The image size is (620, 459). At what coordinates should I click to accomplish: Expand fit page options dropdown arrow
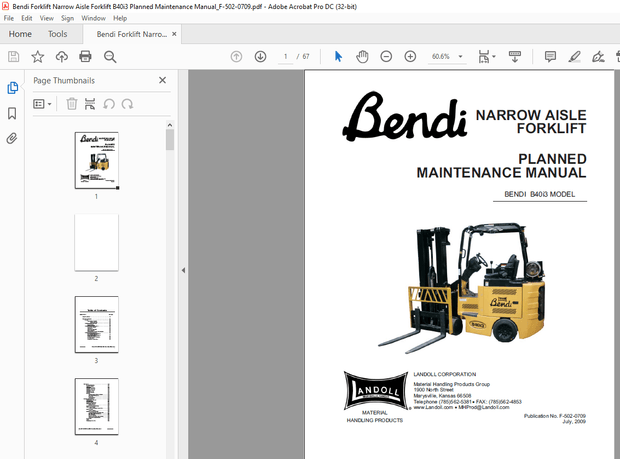[x=494, y=57]
